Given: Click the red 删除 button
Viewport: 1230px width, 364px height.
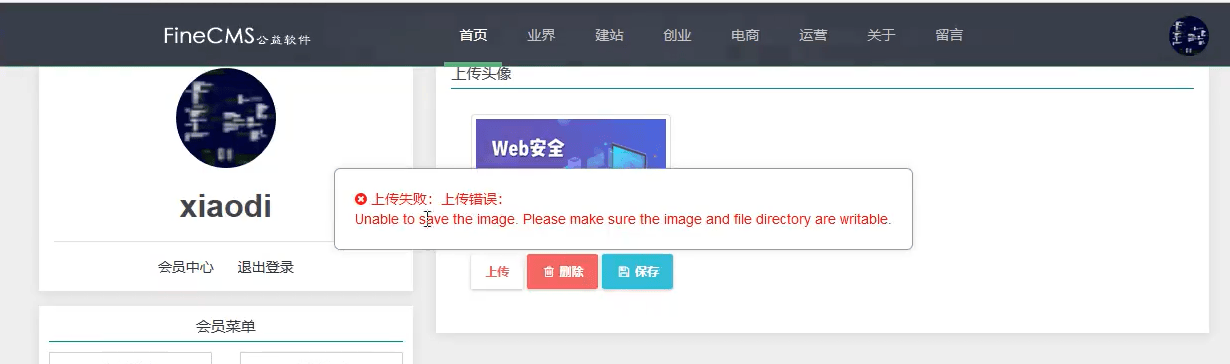Looking at the screenshot, I should click(562, 272).
